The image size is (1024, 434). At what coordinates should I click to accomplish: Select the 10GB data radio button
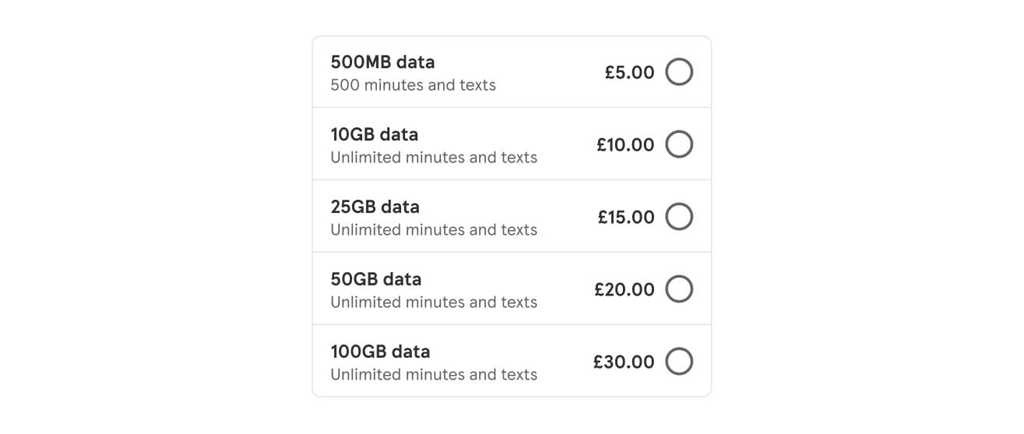click(x=679, y=144)
